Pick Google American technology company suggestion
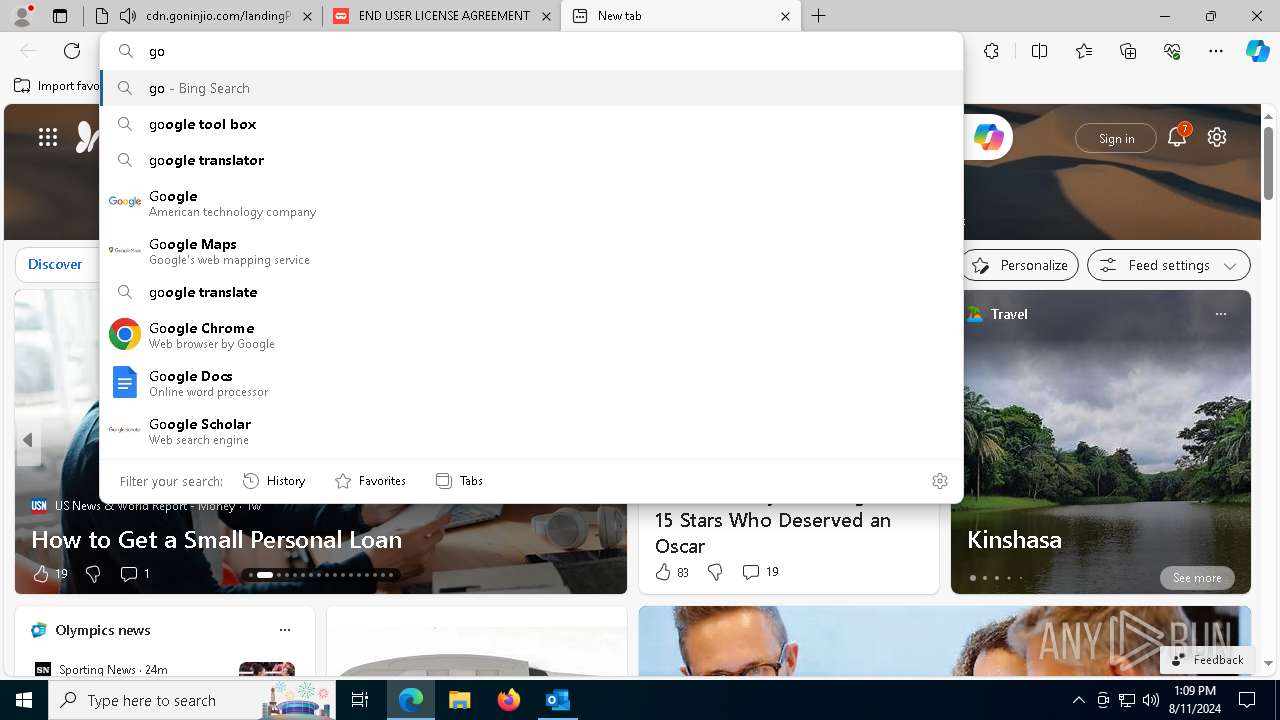This screenshot has height=720, width=1280. tap(531, 203)
